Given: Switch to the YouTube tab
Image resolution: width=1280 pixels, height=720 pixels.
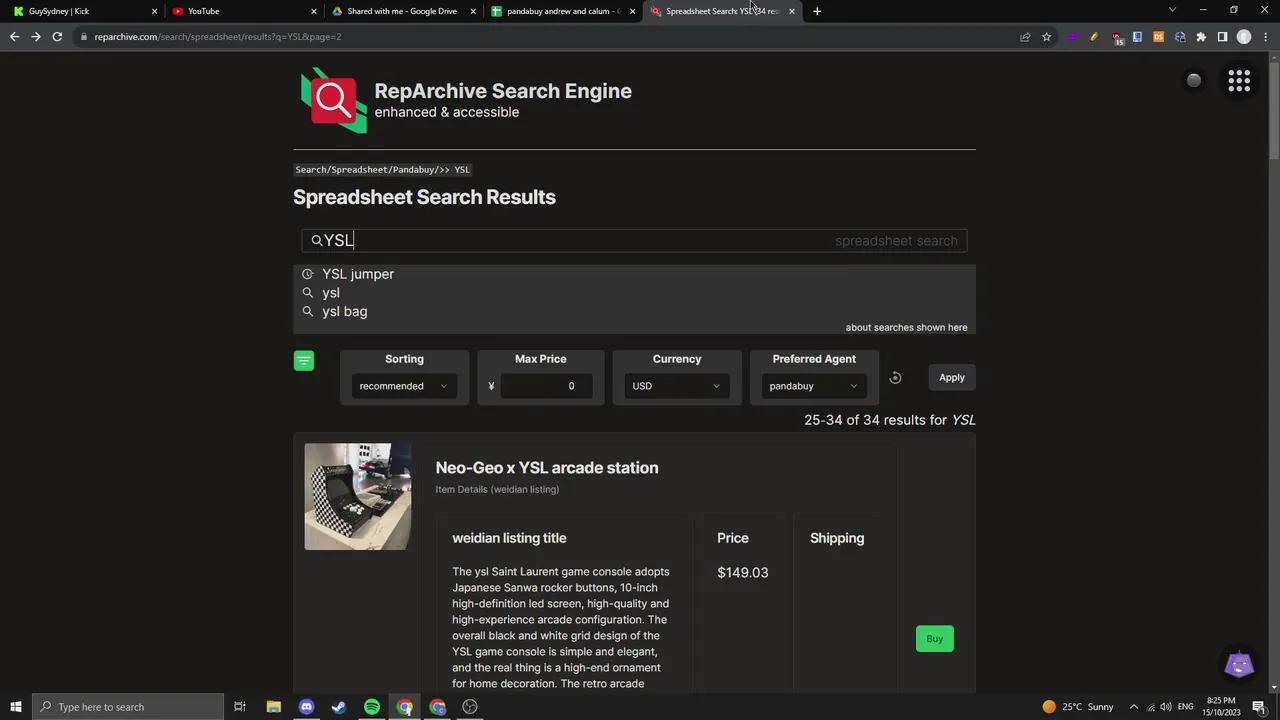Looking at the screenshot, I should tap(243, 11).
